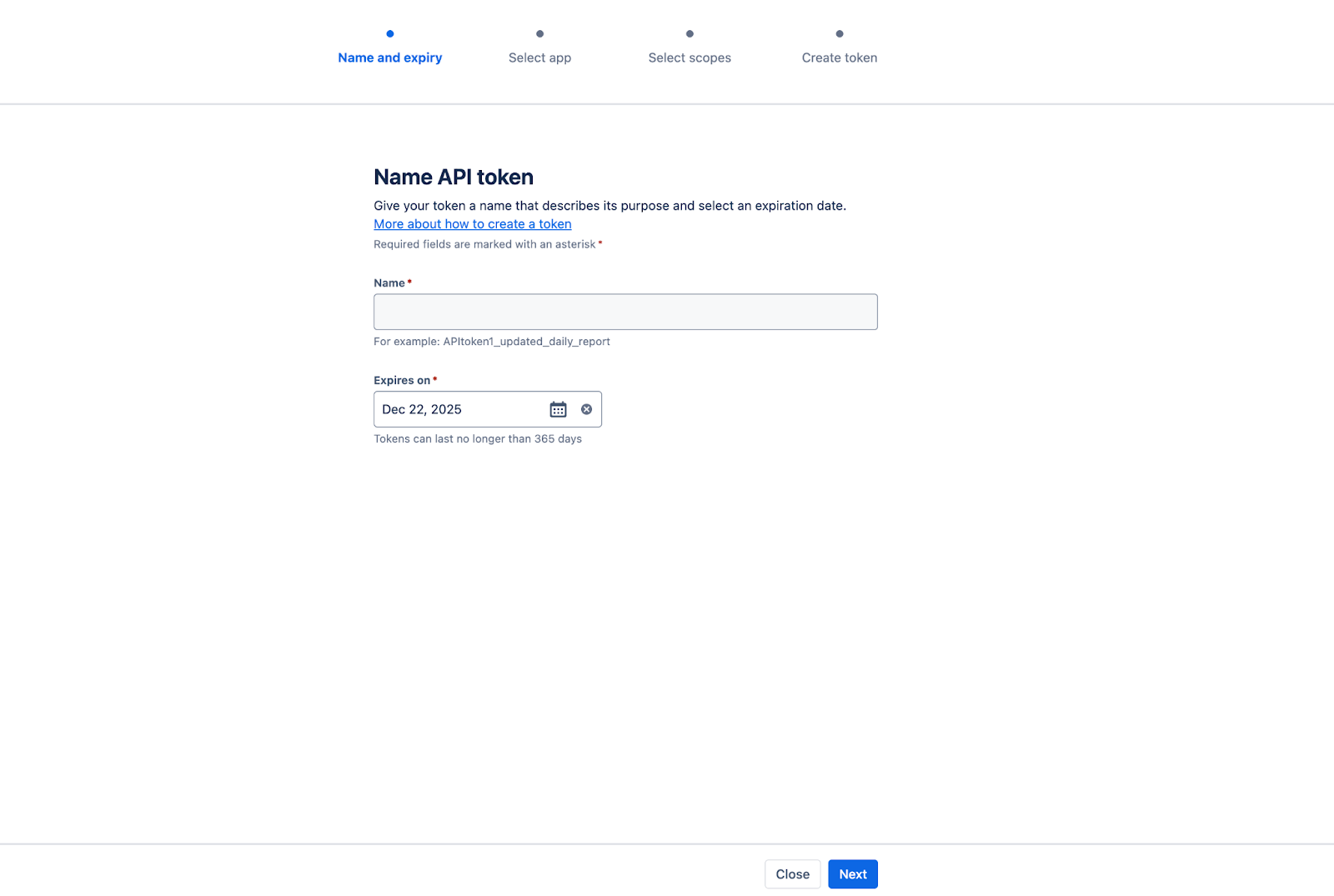Select the Name and expiry step label
The width and height of the screenshot is (1334, 896).
point(390,58)
